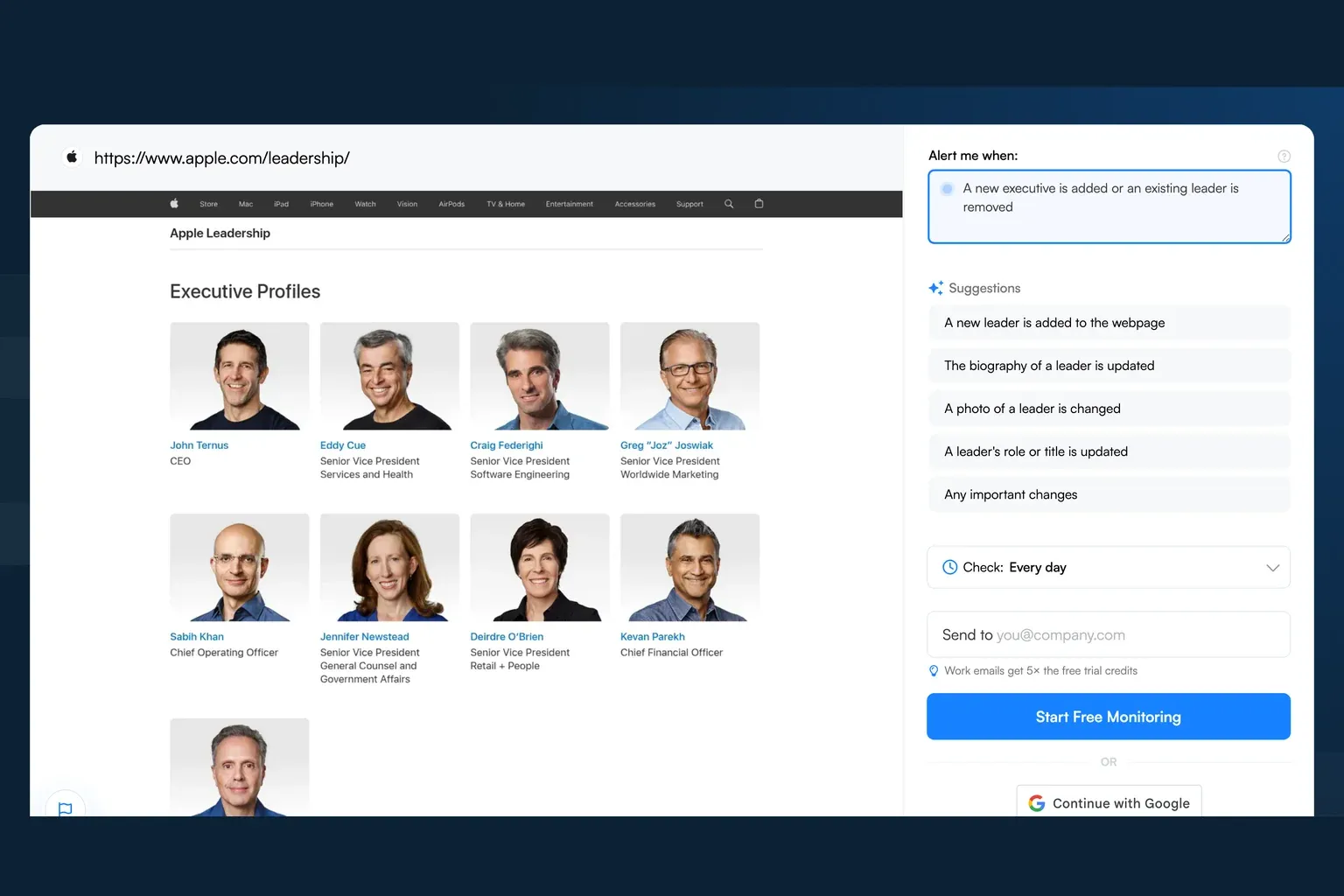Click Kevan Parekh portrait photo
Image resolution: width=1344 pixels, height=896 pixels.
(x=689, y=568)
